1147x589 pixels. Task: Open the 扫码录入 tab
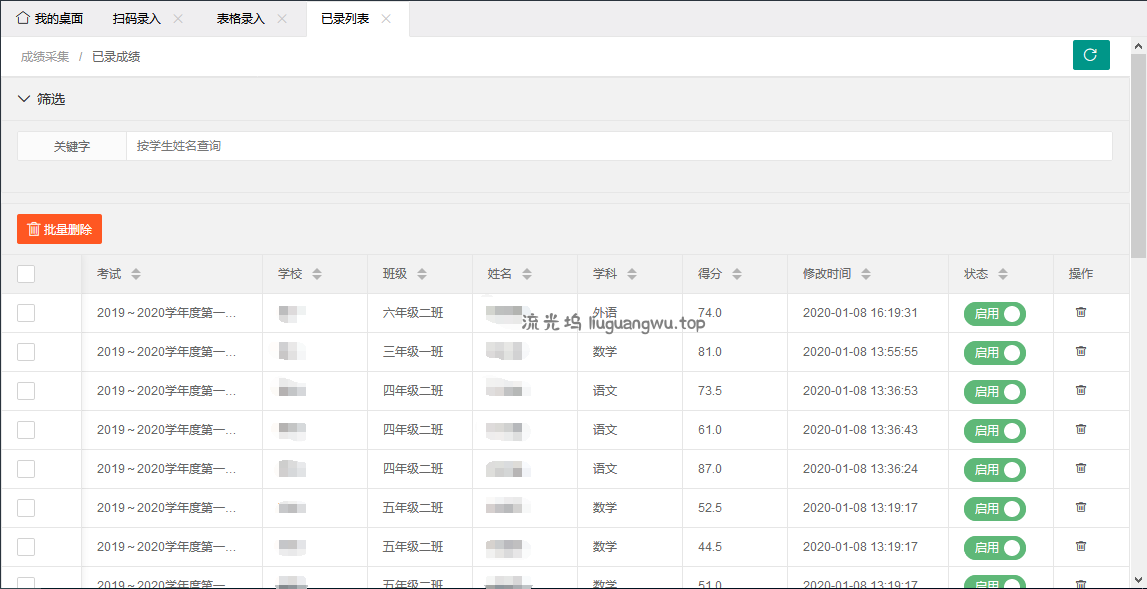(x=137, y=19)
